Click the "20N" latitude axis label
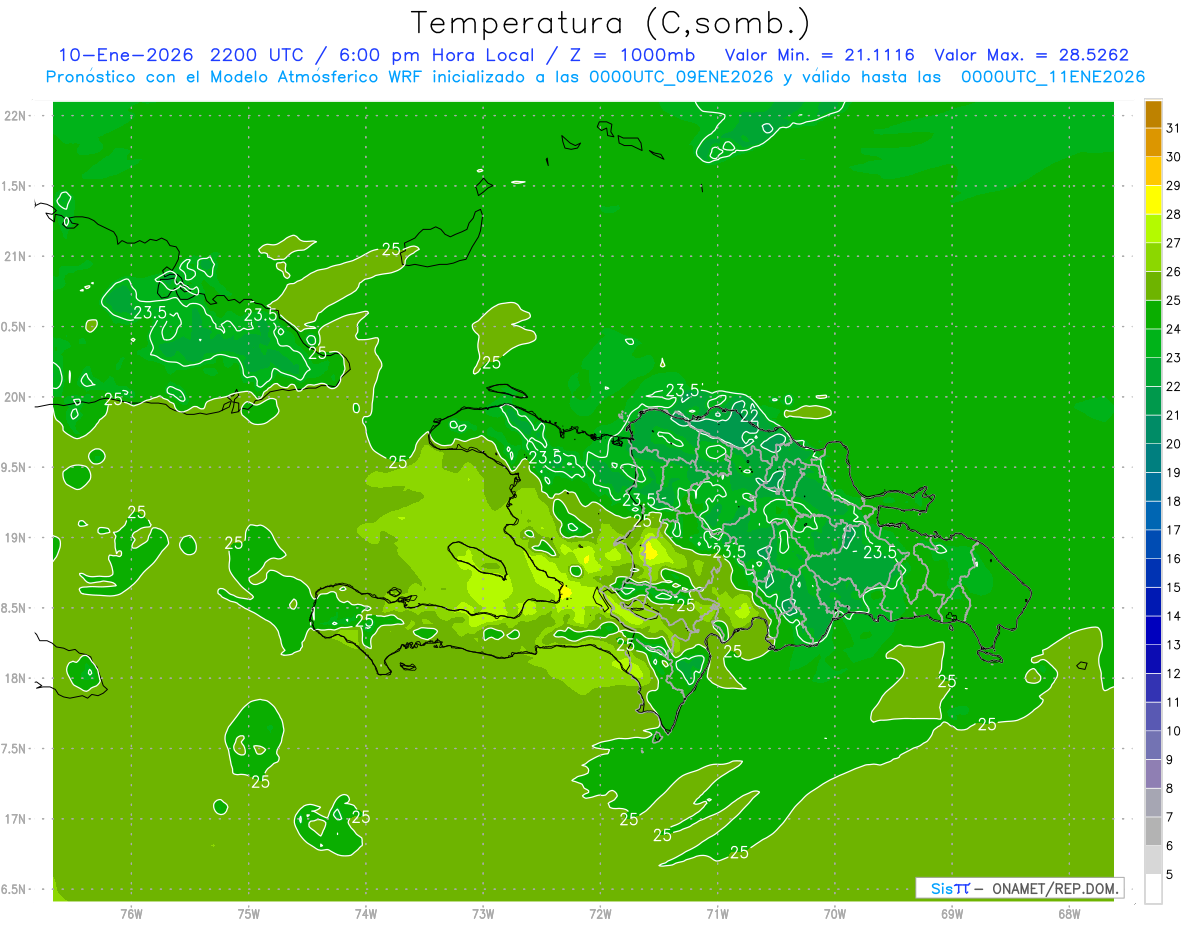Image resolution: width=1200 pixels, height=927 pixels. coord(16,397)
